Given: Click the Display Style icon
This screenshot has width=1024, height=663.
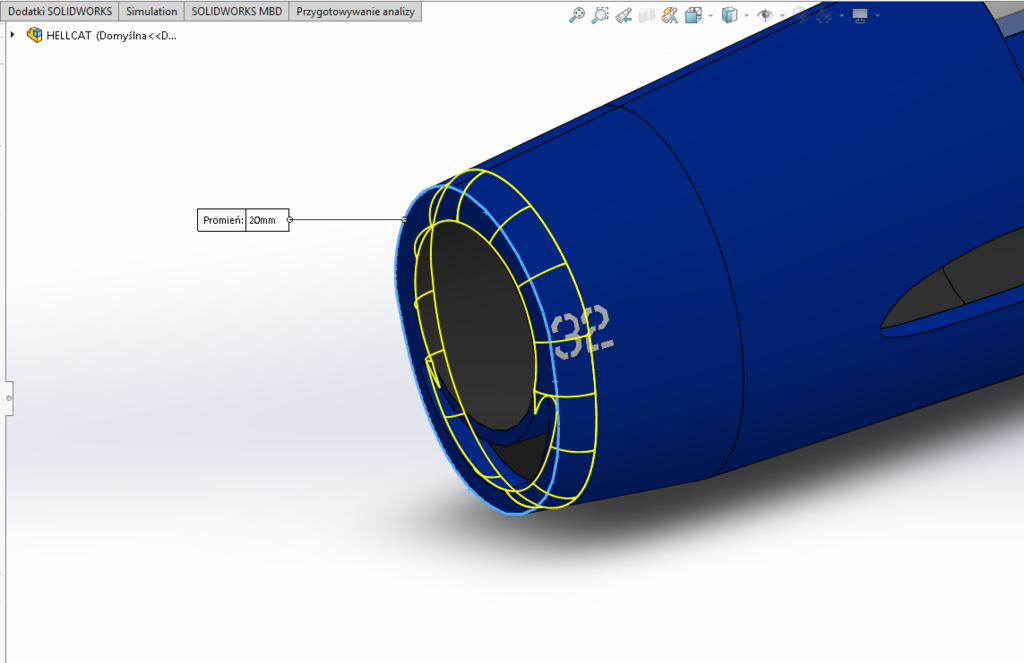Looking at the screenshot, I should pyautogui.click(x=729, y=15).
